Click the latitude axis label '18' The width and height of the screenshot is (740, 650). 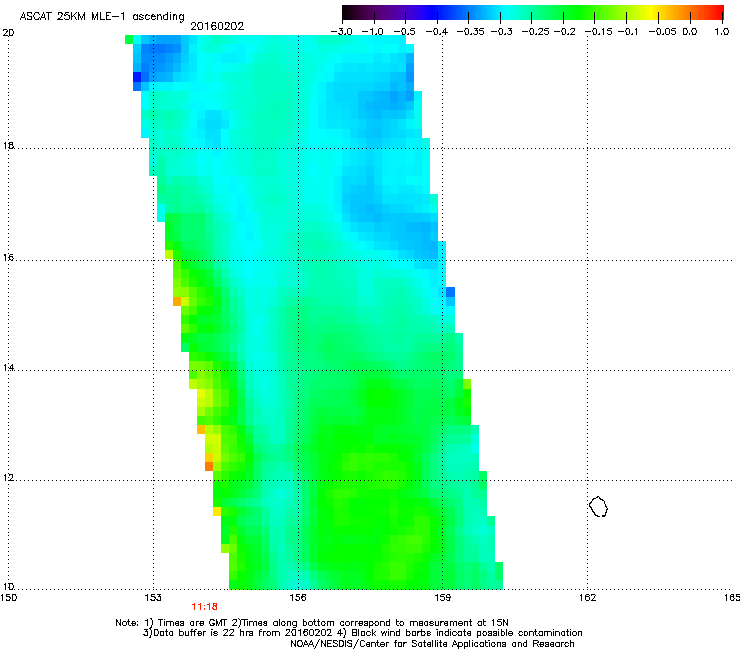tap(8, 145)
